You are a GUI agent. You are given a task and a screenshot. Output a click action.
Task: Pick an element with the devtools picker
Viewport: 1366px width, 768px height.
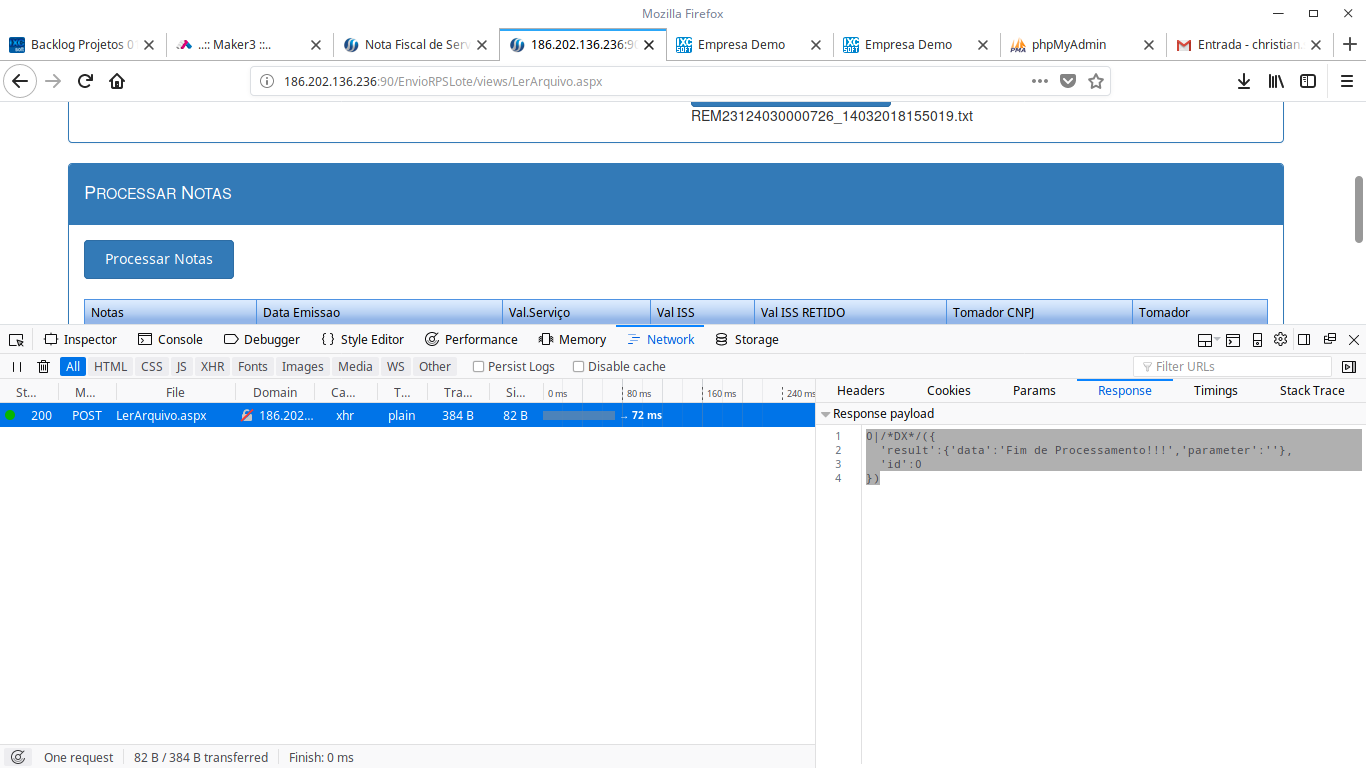(16, 339)
